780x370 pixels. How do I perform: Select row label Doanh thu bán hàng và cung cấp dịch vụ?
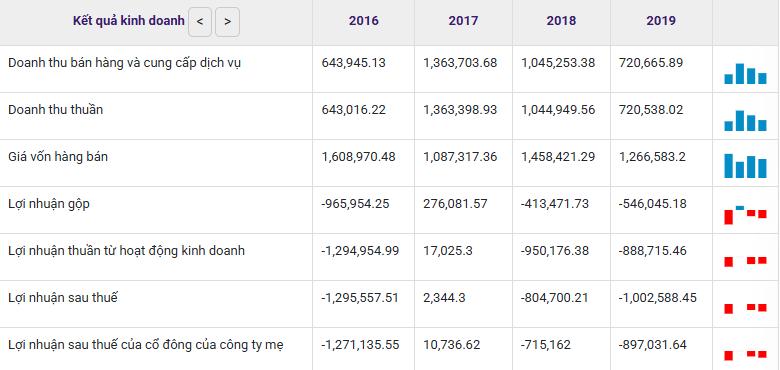coord(125,64)
